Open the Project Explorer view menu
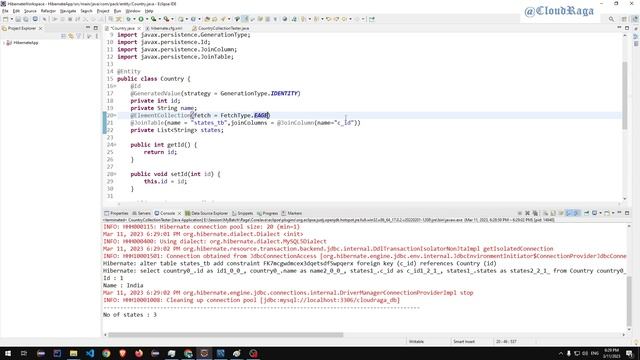640x360 pixels. pyautogui.click(x=97, y=36)
